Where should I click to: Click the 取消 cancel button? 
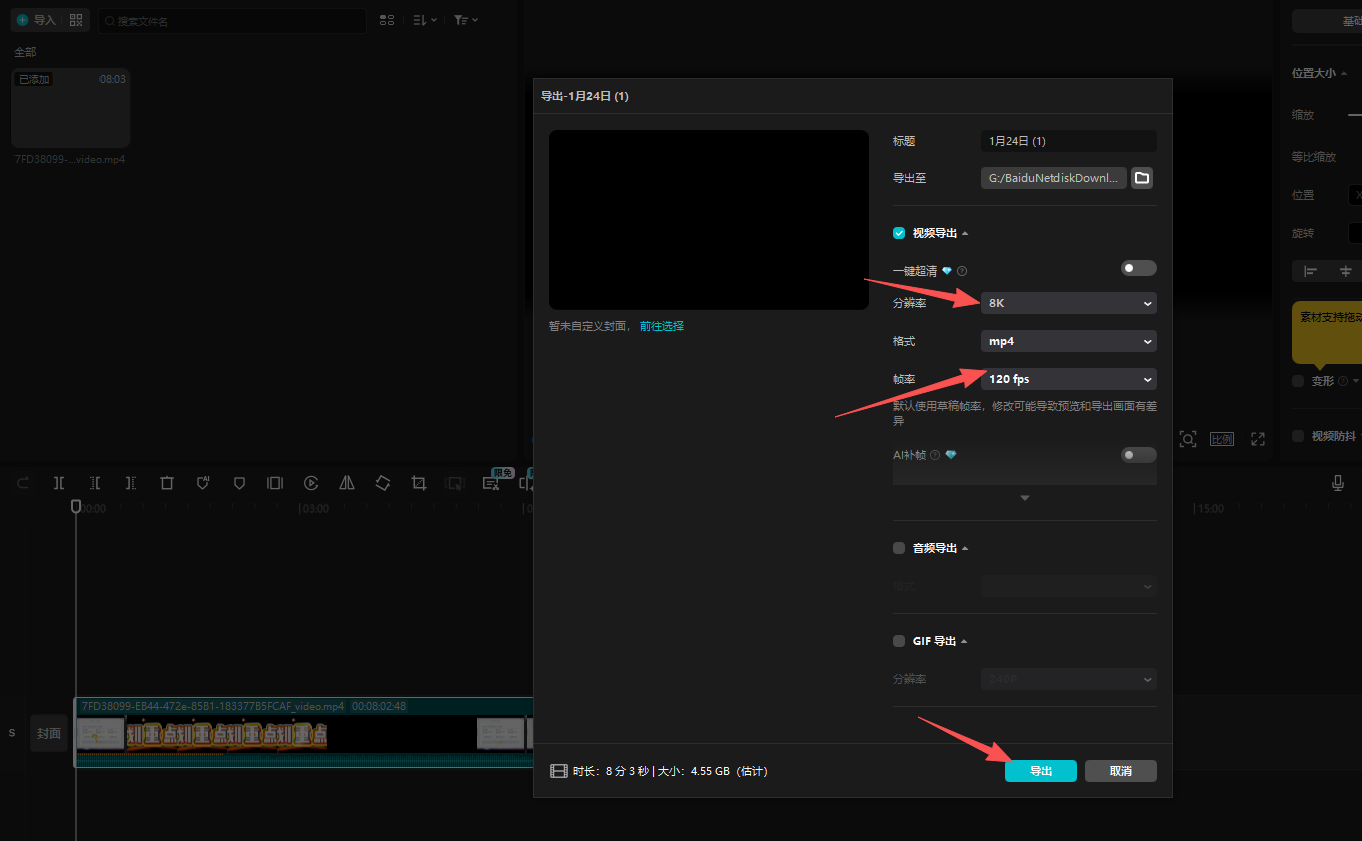[x=1120, y=771]
